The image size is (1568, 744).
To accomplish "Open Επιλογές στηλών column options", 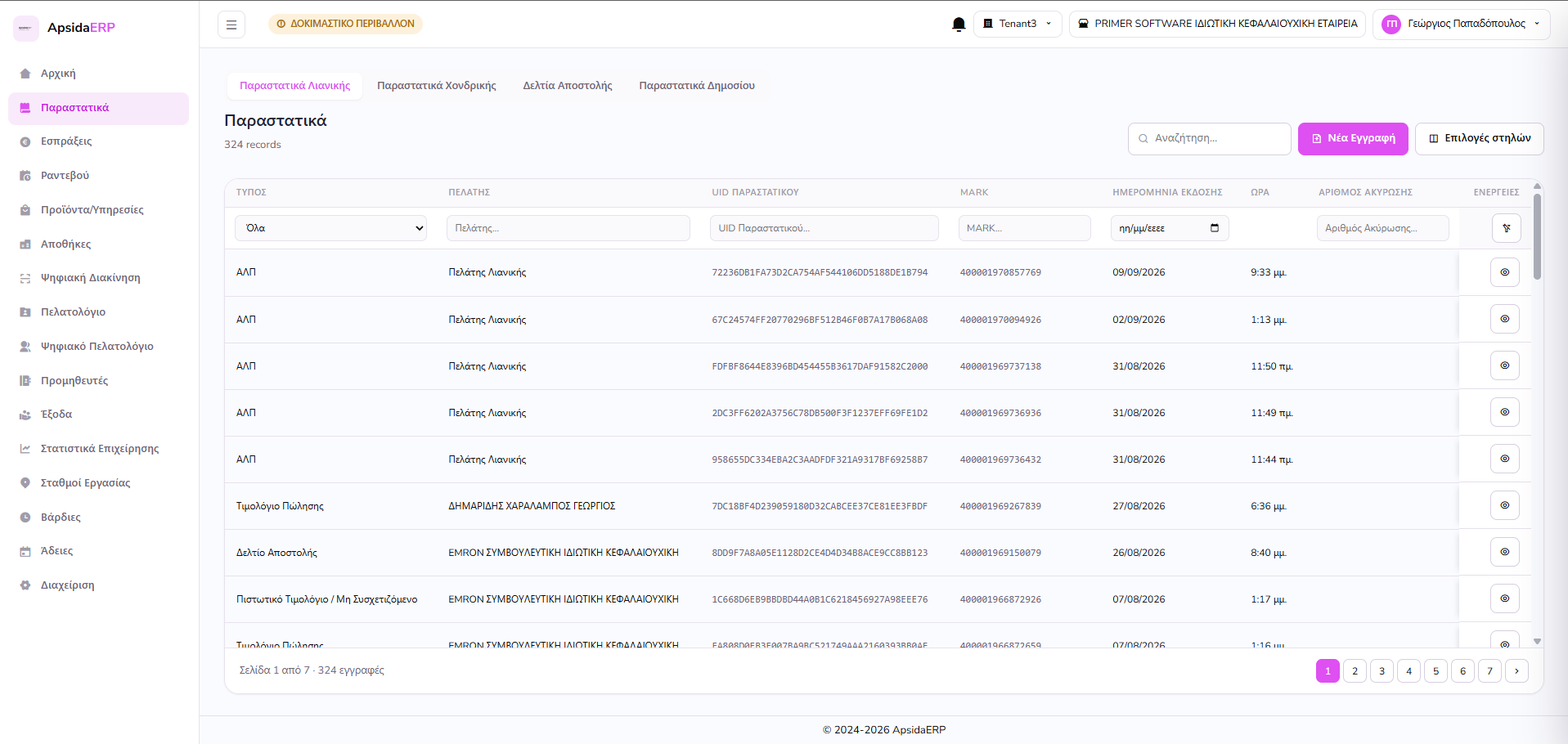I will point(1480,139).
